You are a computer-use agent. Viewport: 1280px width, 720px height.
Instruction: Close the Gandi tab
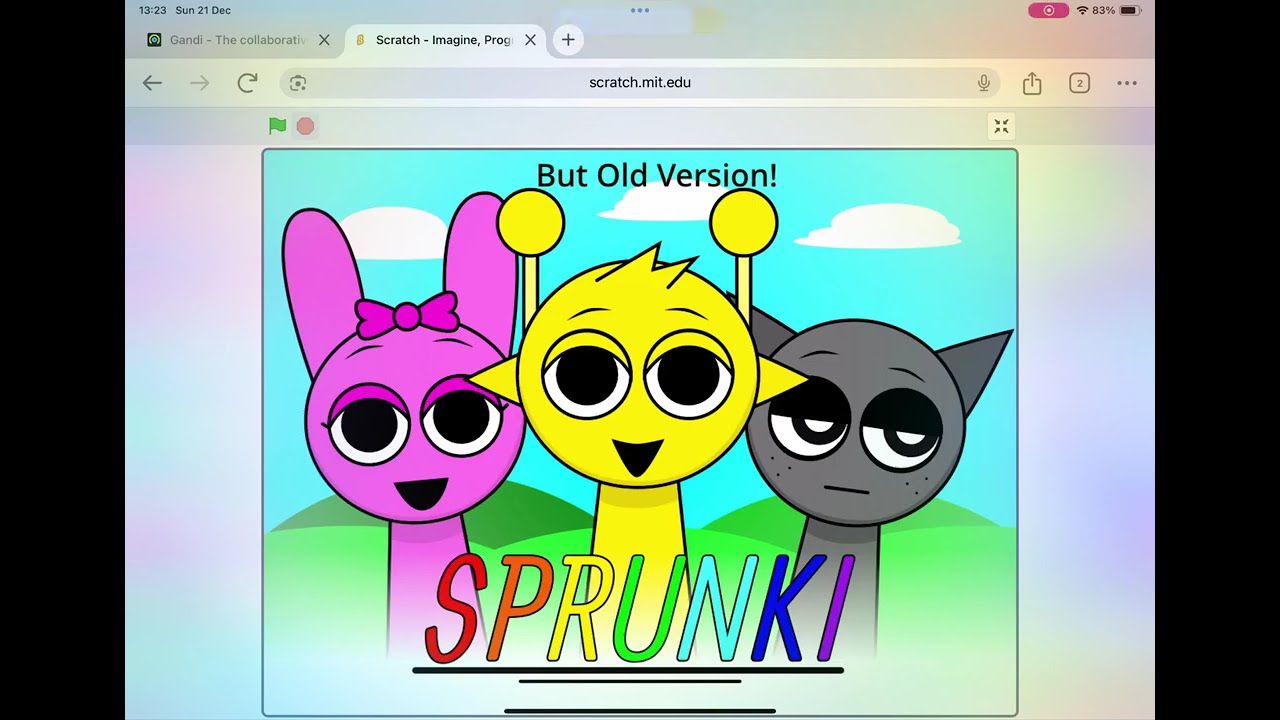(324, 40)
